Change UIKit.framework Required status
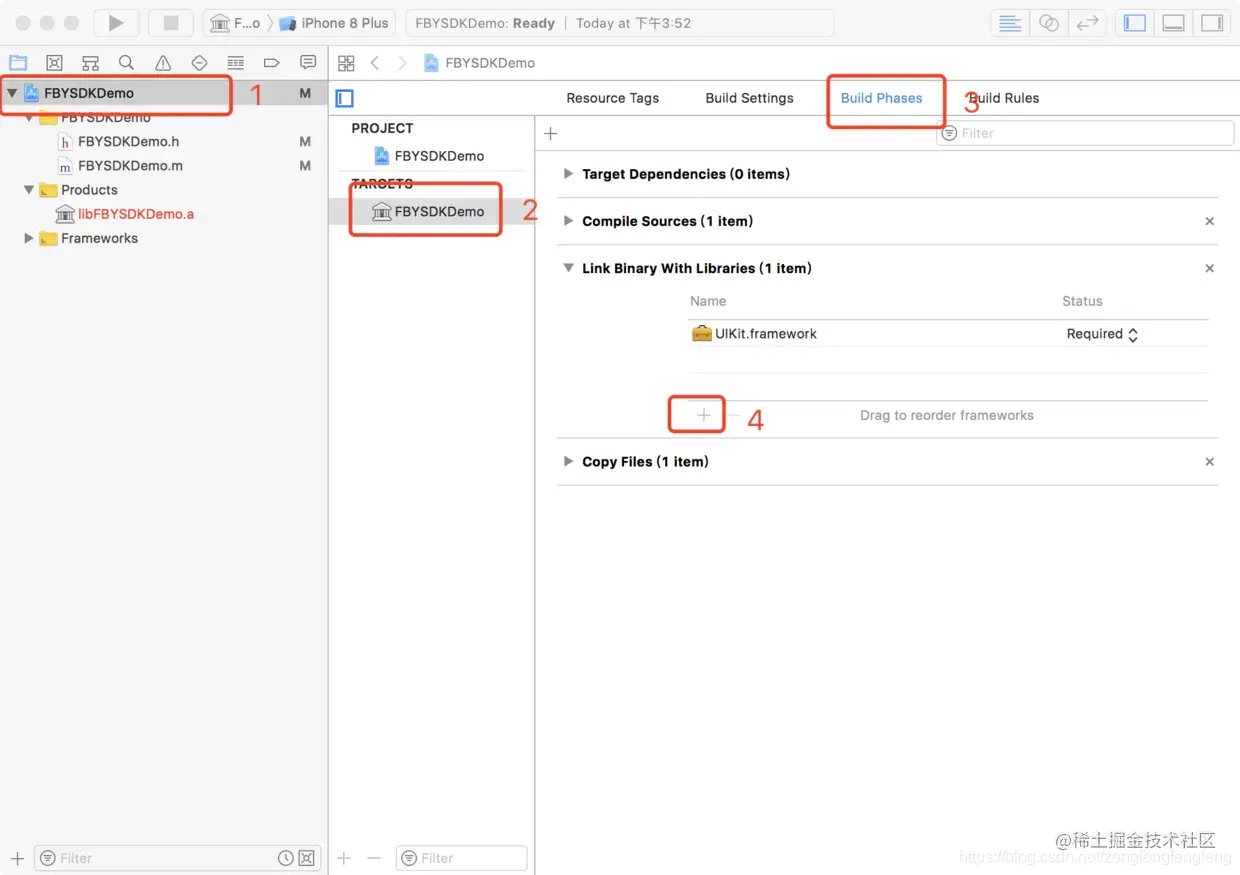The image size is (1240, 875). (x=1102, y=334)
